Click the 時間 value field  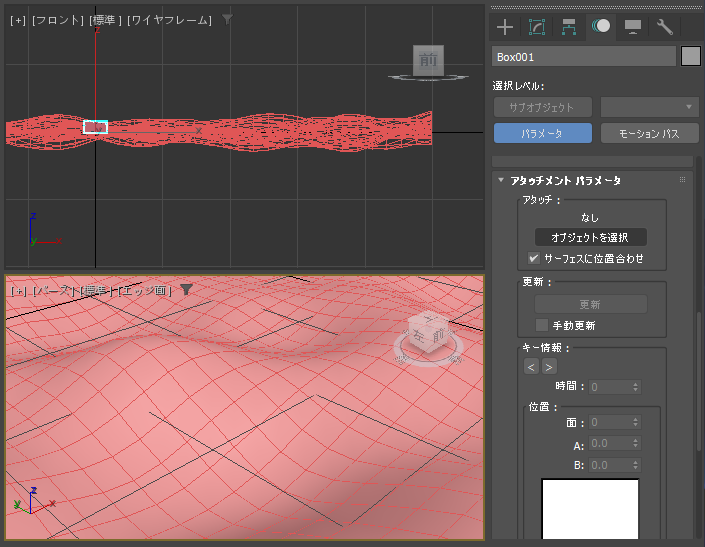[x=610, y=387]
